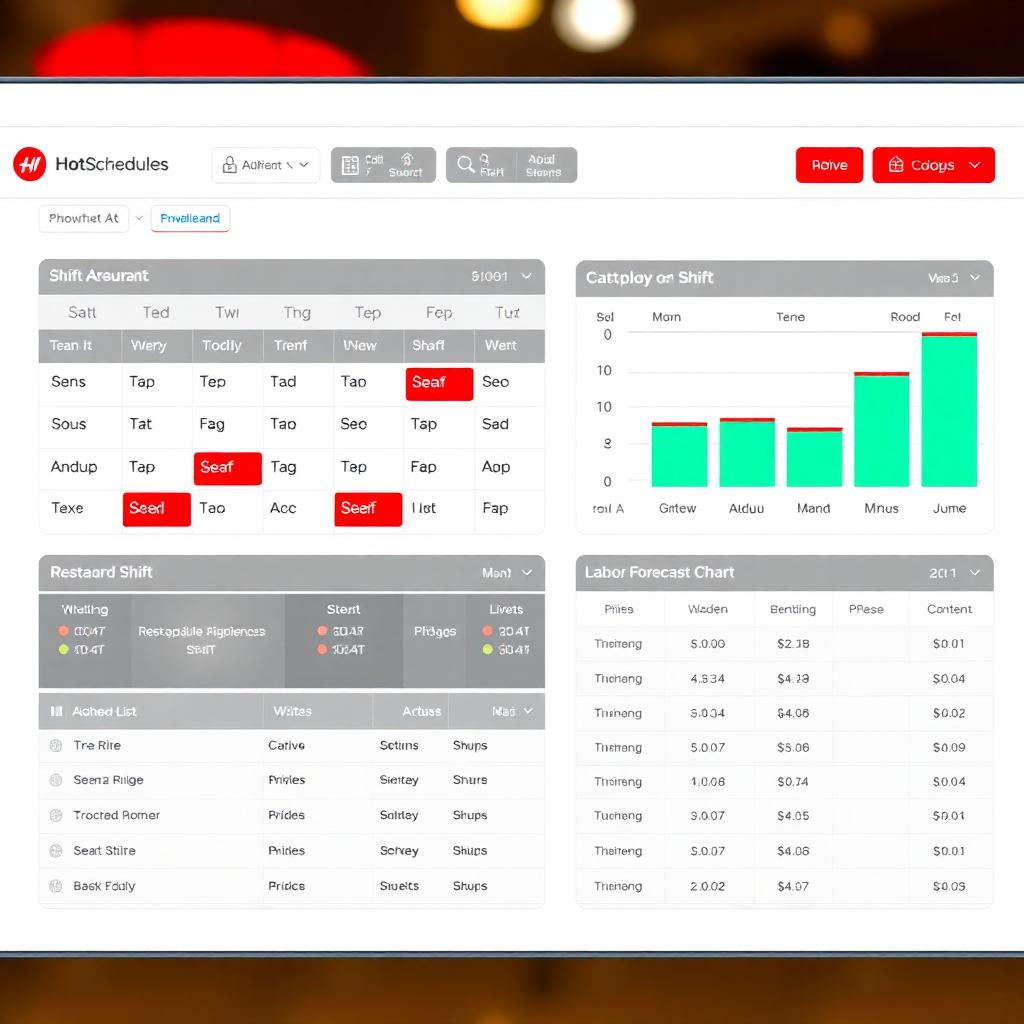Click Back Fddly list row name
1024x1024 pixels.
point(104,886)
